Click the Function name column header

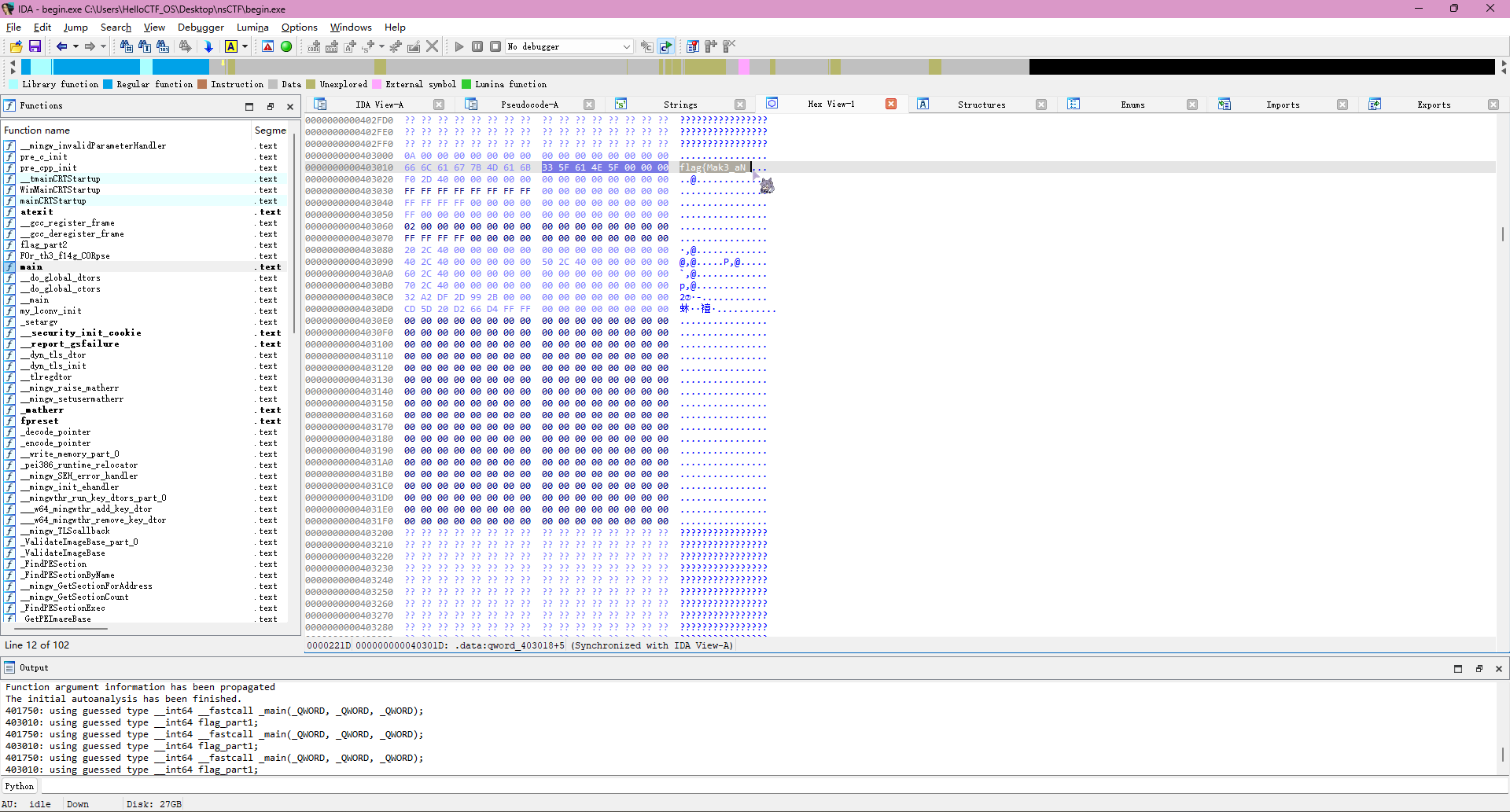(x=37, y=130)
